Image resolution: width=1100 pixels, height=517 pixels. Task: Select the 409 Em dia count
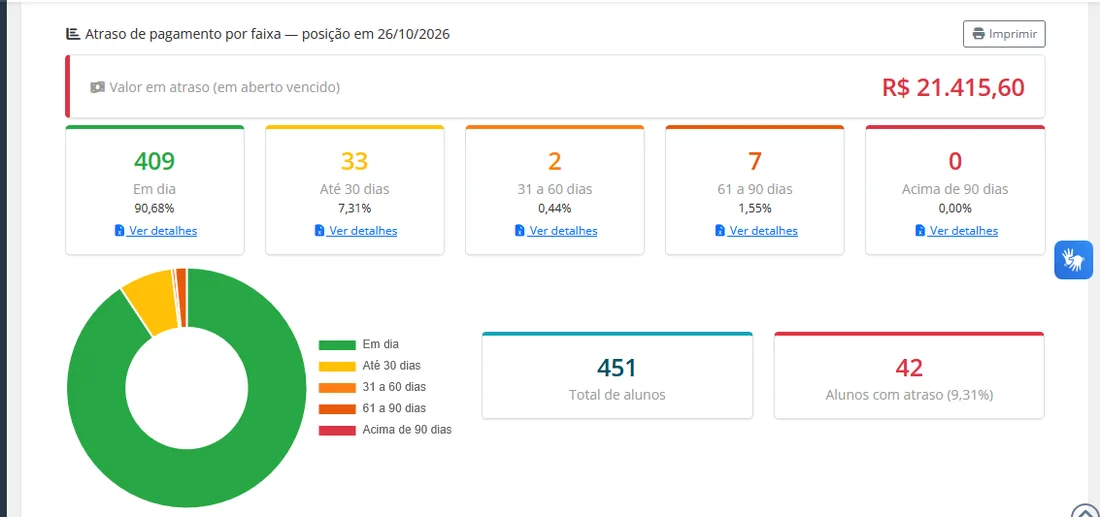pyautogui.click(x=154, y=161)
